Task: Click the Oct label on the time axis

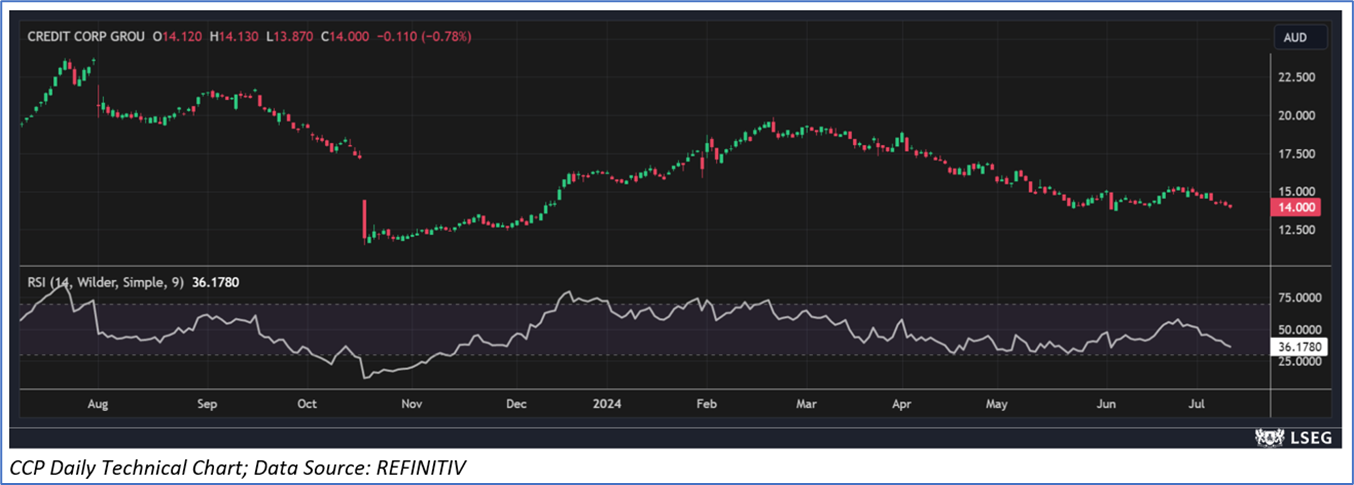Action: [x=307, y=404]
